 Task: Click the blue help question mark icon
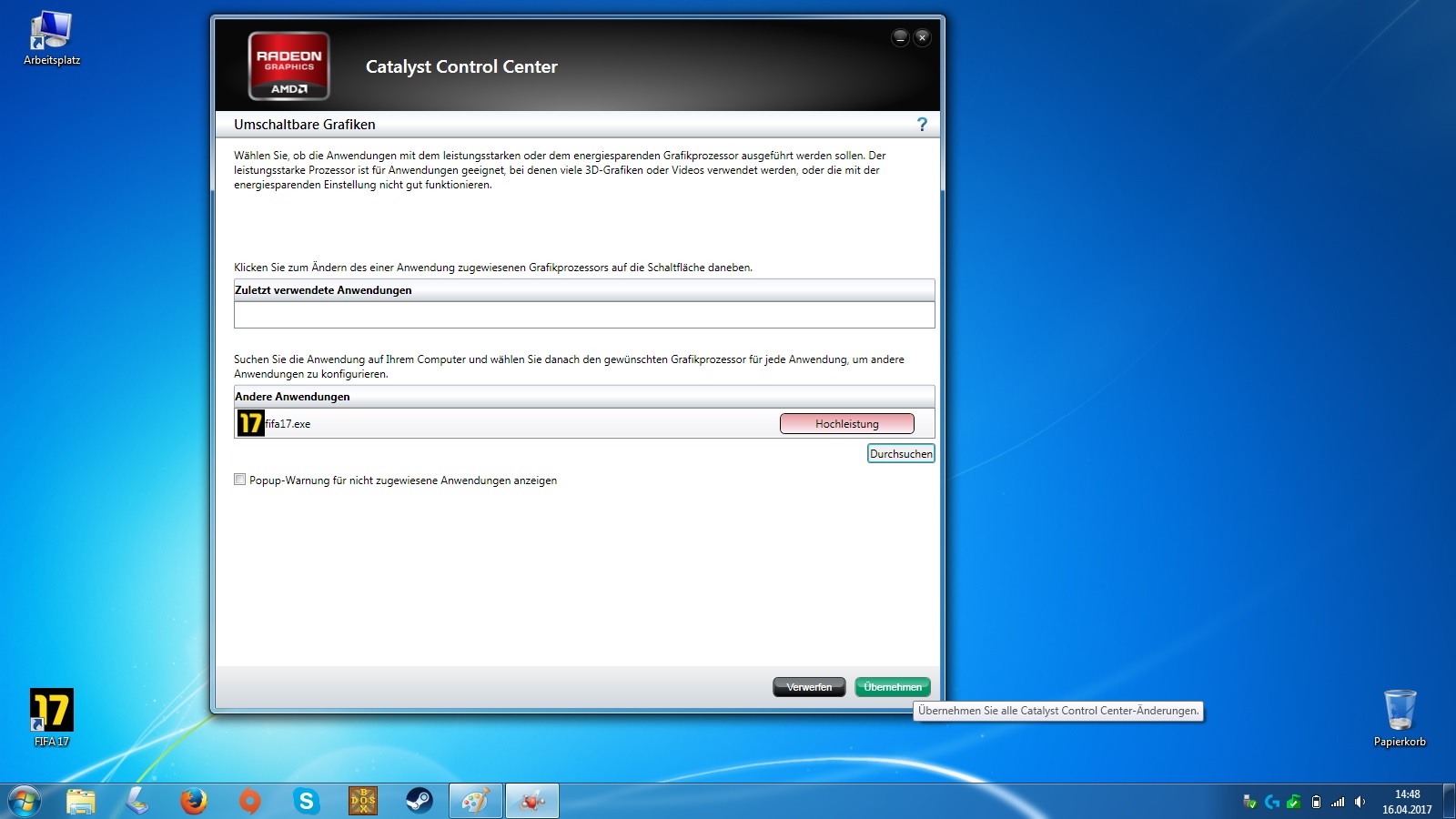[922, 125]
